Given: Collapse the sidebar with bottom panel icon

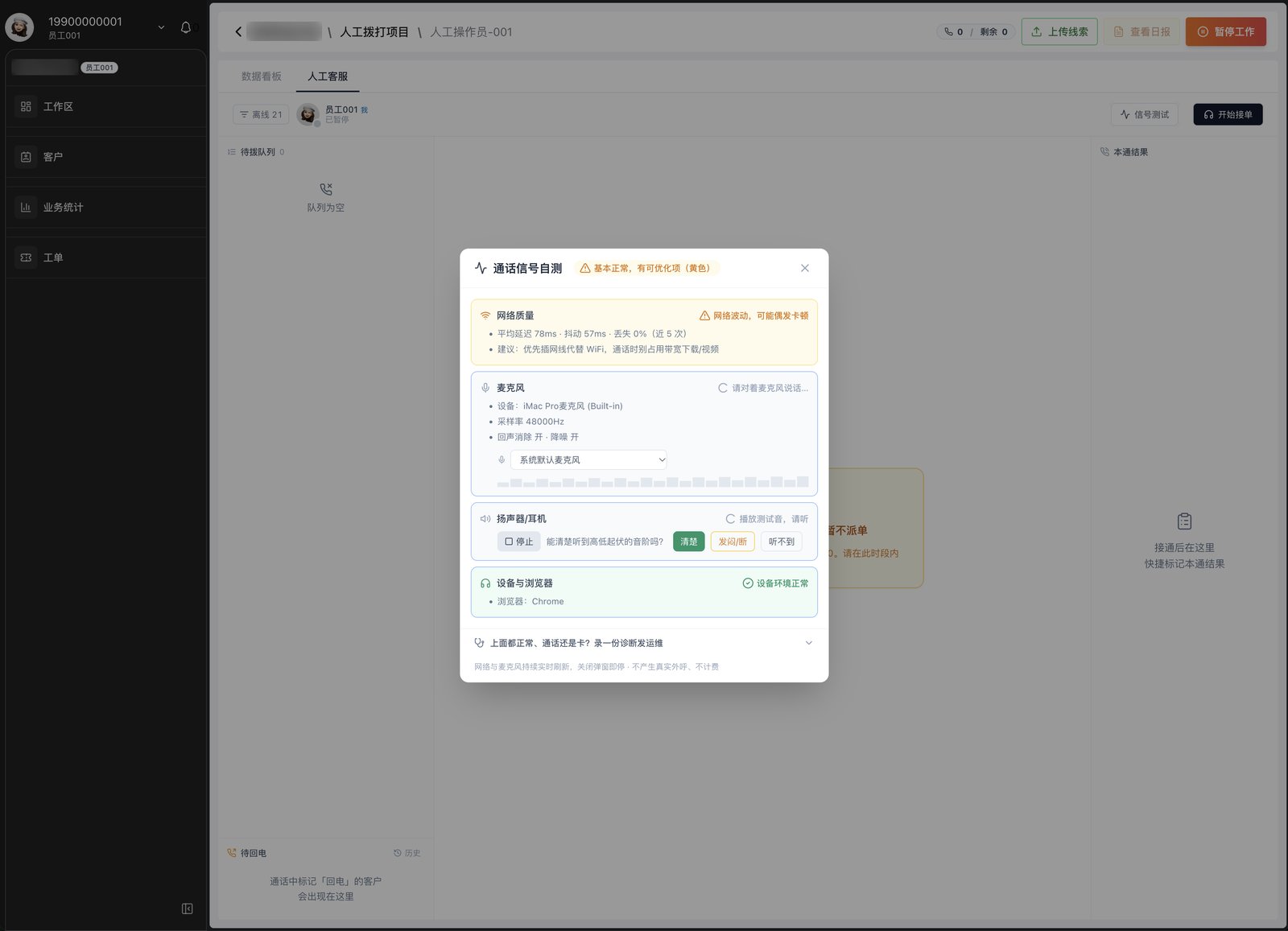Looking at the screenshot, I should coord(187,908).
